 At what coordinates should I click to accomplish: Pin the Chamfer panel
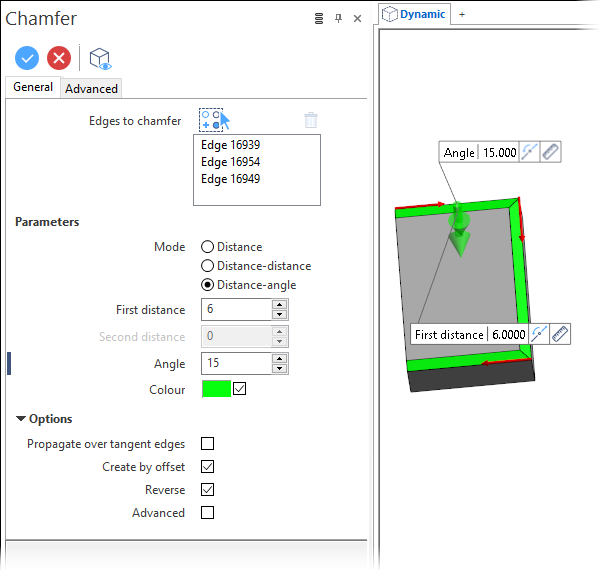coord(338,18)
